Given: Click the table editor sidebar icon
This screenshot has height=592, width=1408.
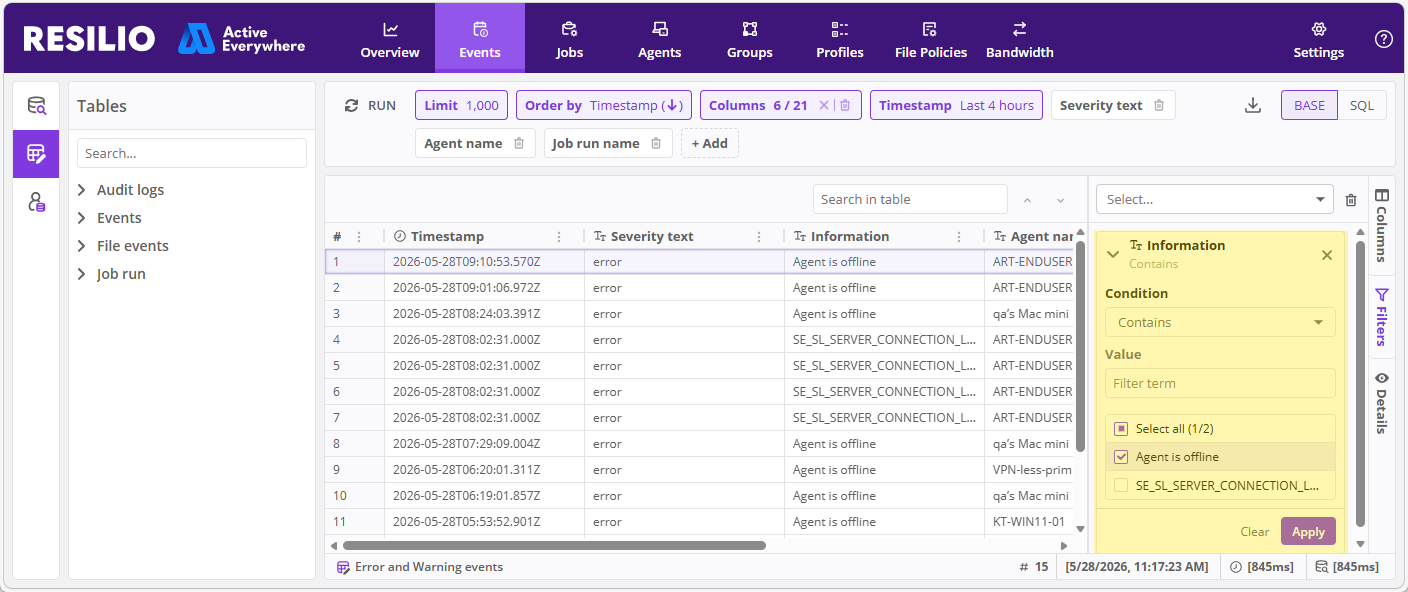Looking at the screenshot, I should pos(36,154).
